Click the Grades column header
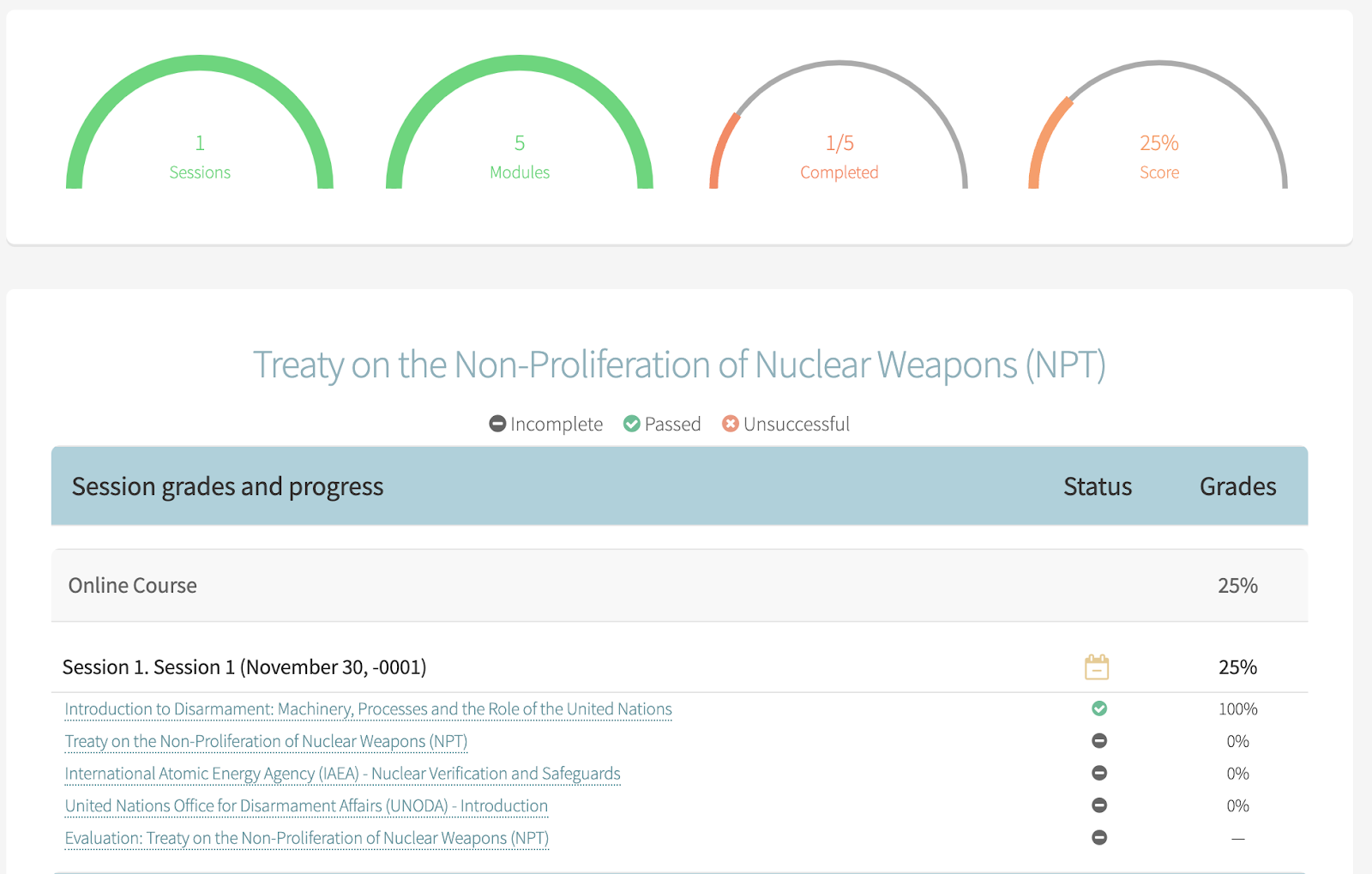1372x874 pixels. tap(1238, 486)
